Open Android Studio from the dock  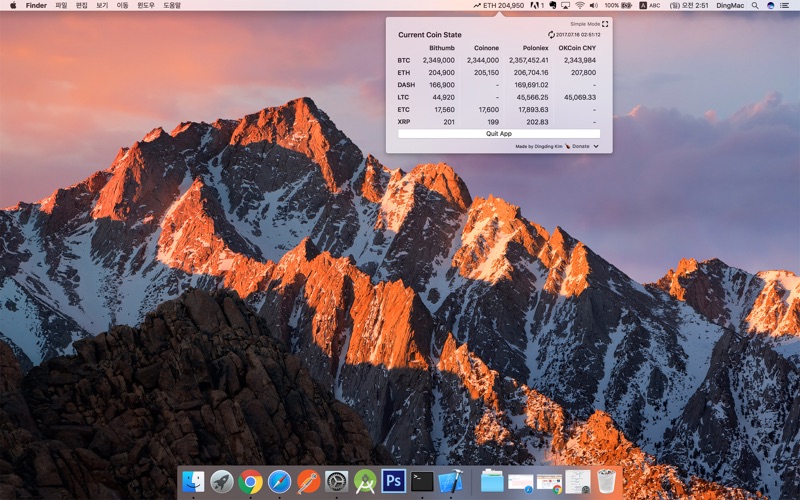click(x=365, y=481)
